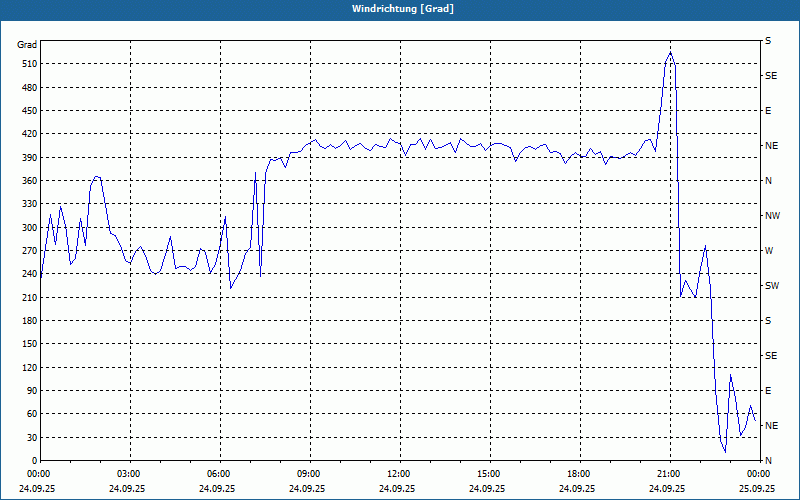Click the 00:00 label above 25.09.25

pyautogui.click(x=758, y=474)
